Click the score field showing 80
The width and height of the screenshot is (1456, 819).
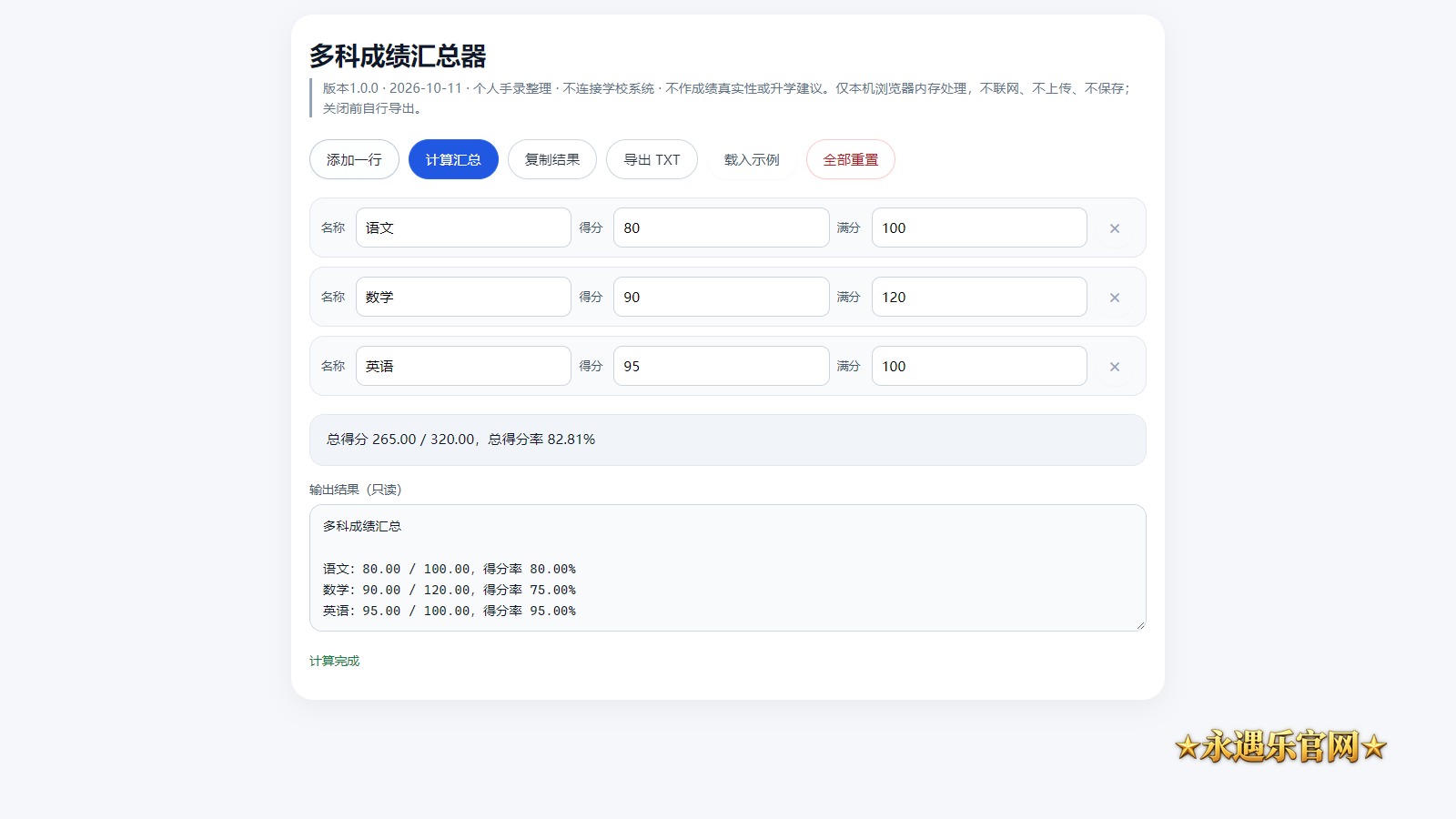[x=722, y=227]
